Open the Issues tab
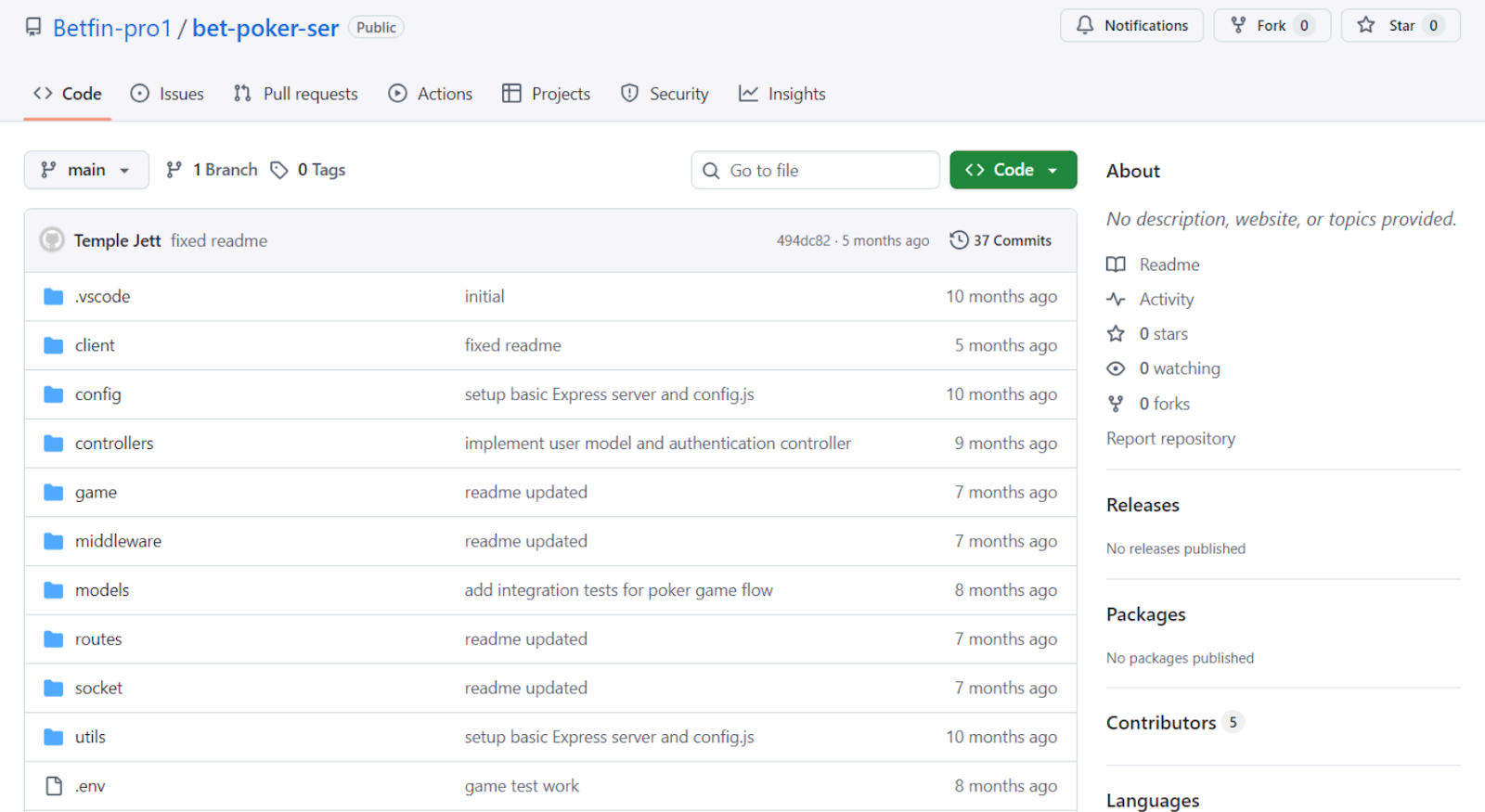Viewport: 1485px width, 812px height. [x=167, y=94]
